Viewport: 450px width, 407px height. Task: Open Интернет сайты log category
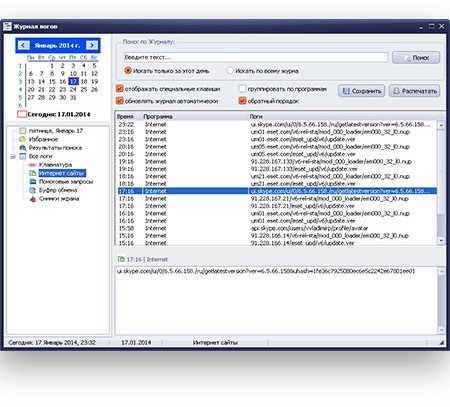point(62,173)
